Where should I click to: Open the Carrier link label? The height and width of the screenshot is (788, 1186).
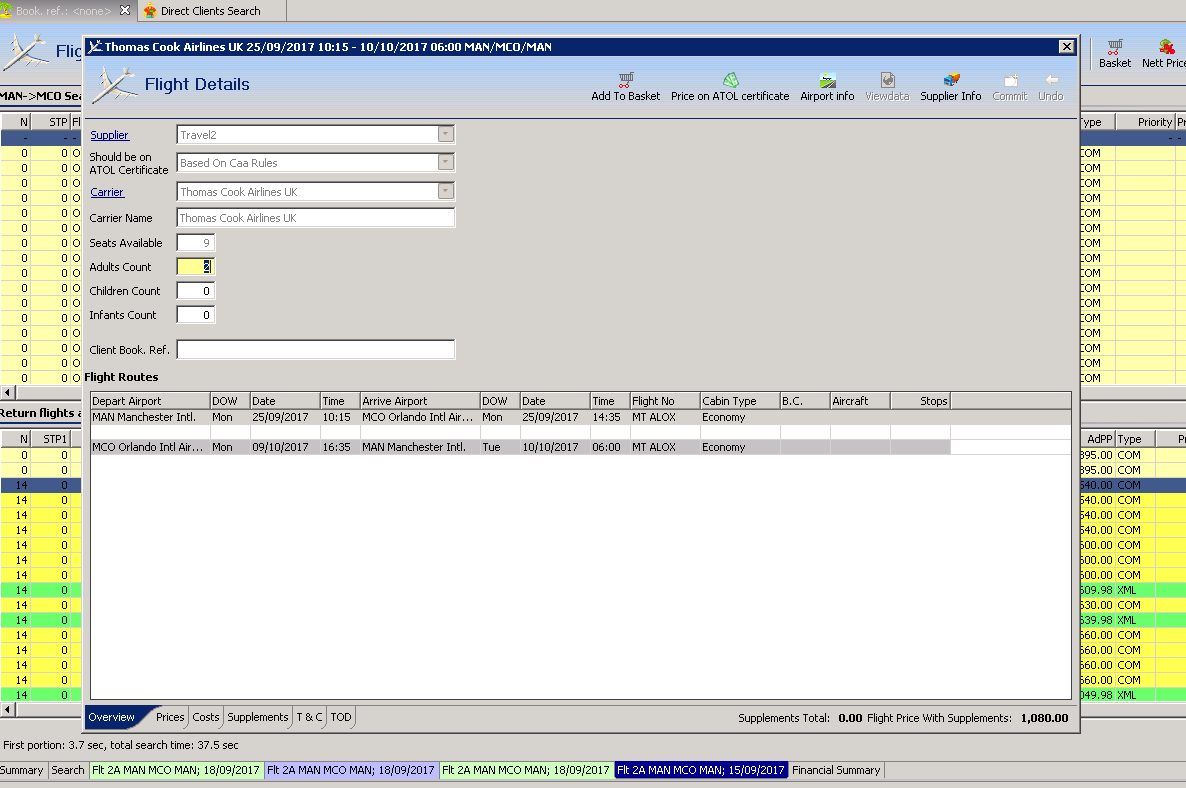click(107, 192)
